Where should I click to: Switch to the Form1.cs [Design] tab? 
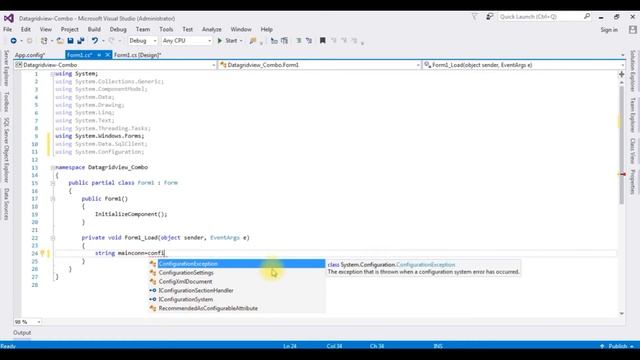coord(138,55)
